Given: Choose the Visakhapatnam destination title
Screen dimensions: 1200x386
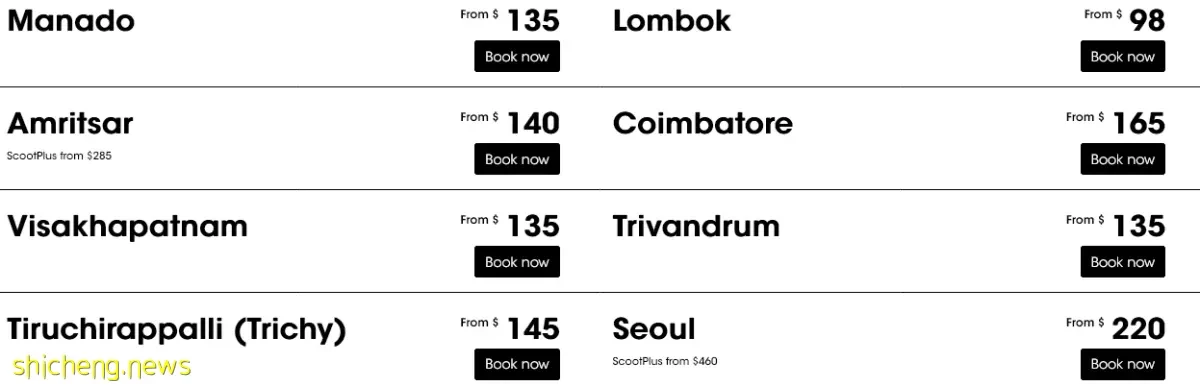Looking at the screenshot, I should pos(127,227).
